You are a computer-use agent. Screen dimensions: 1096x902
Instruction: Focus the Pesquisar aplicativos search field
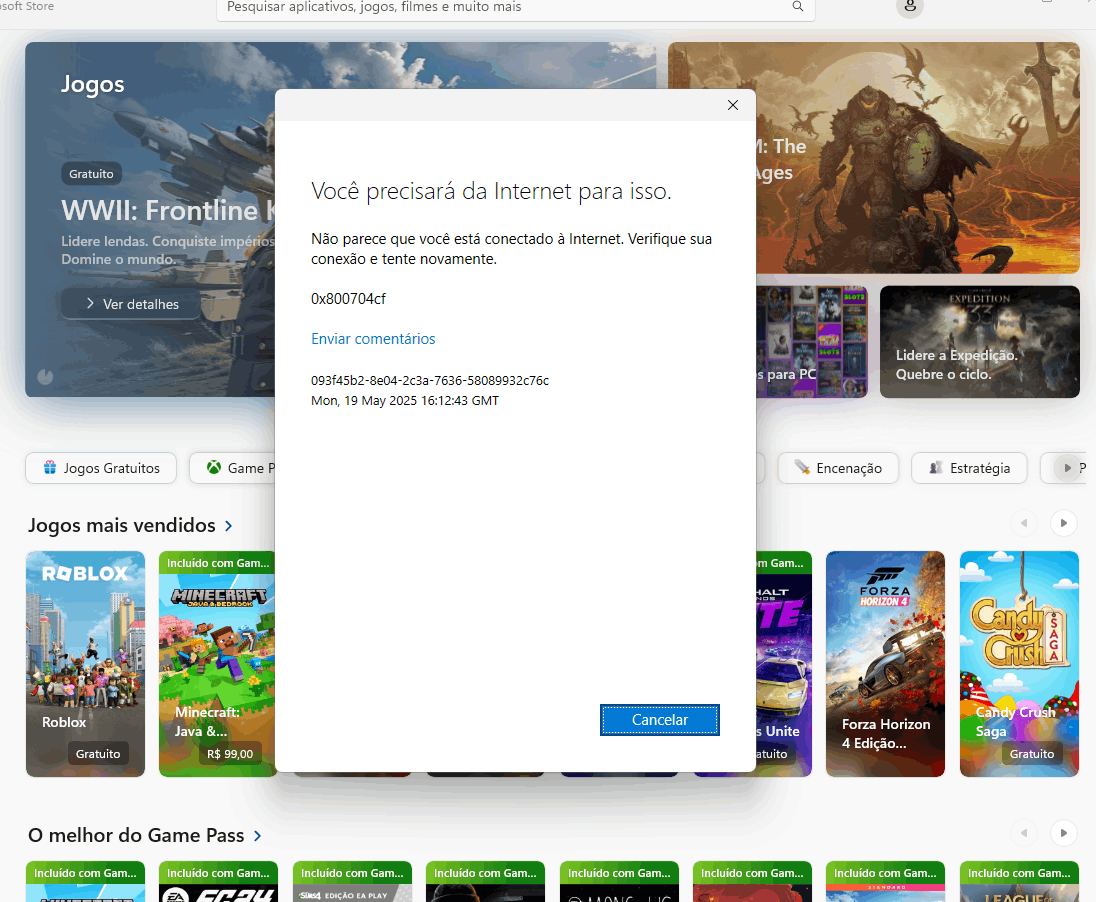pyautogui.click(x=516, y=7)
